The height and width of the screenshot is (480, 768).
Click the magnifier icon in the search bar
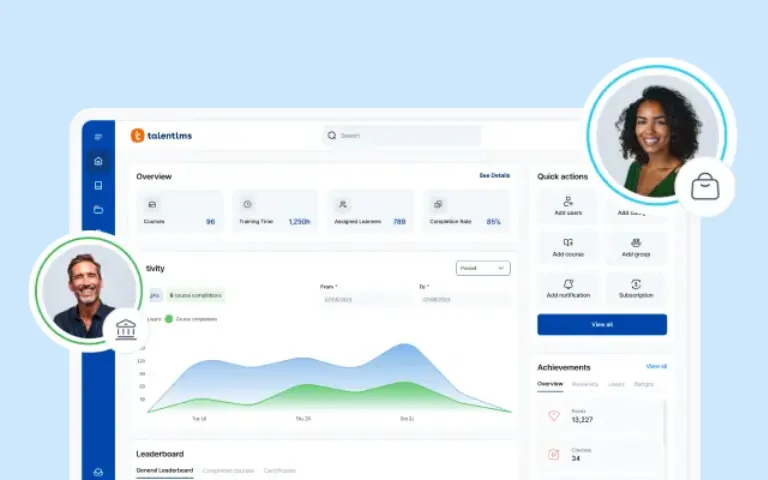[x=332, y=135]
